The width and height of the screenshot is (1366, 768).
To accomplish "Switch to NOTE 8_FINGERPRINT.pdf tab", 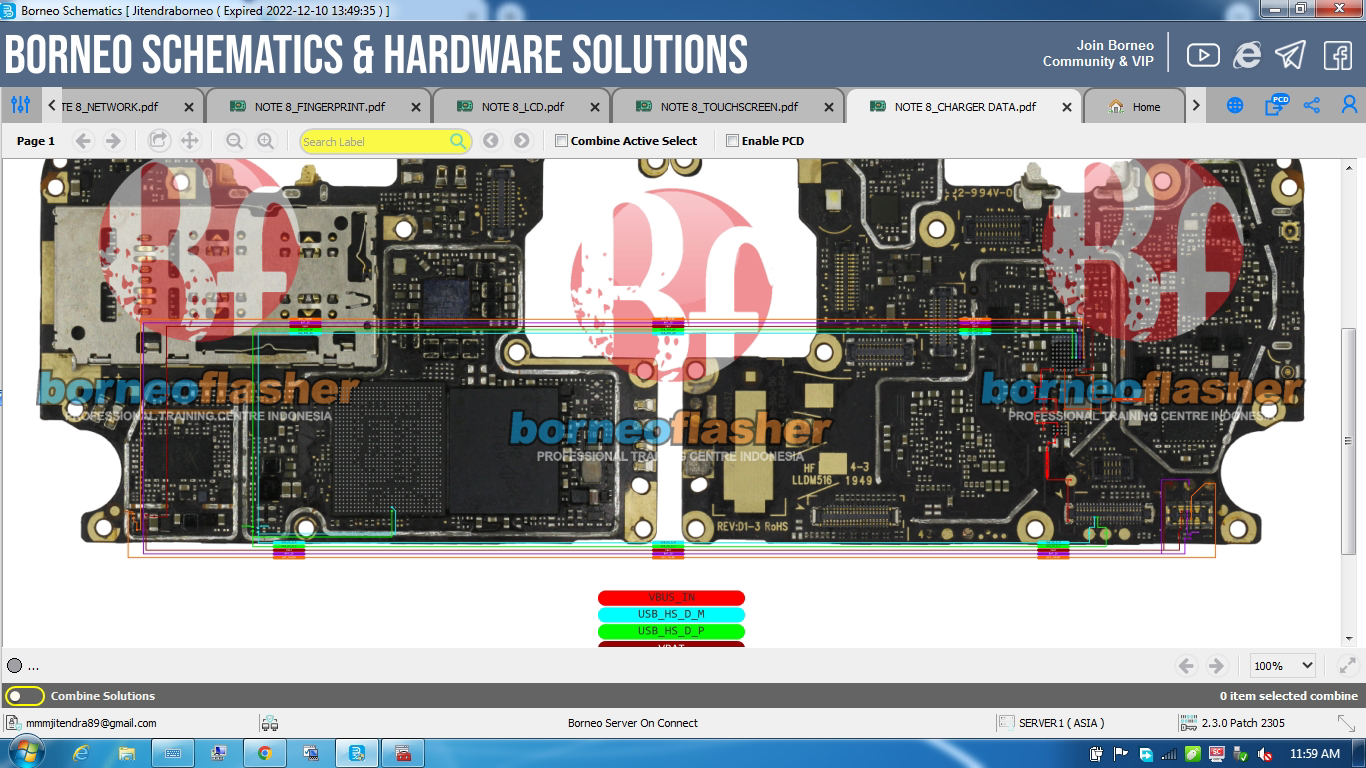I will 319,107.
